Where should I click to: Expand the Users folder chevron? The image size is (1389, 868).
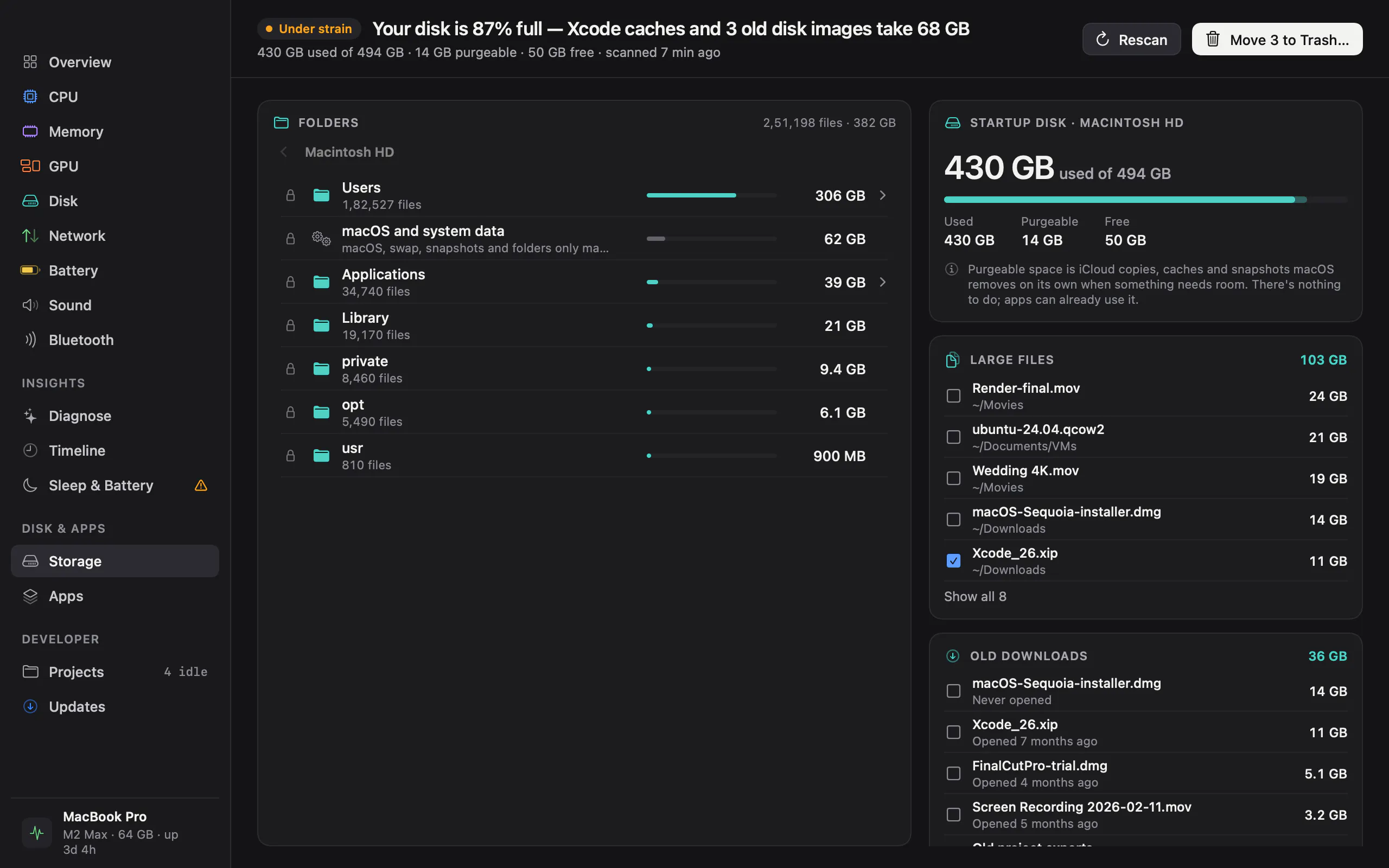click(x=883, y=196)
